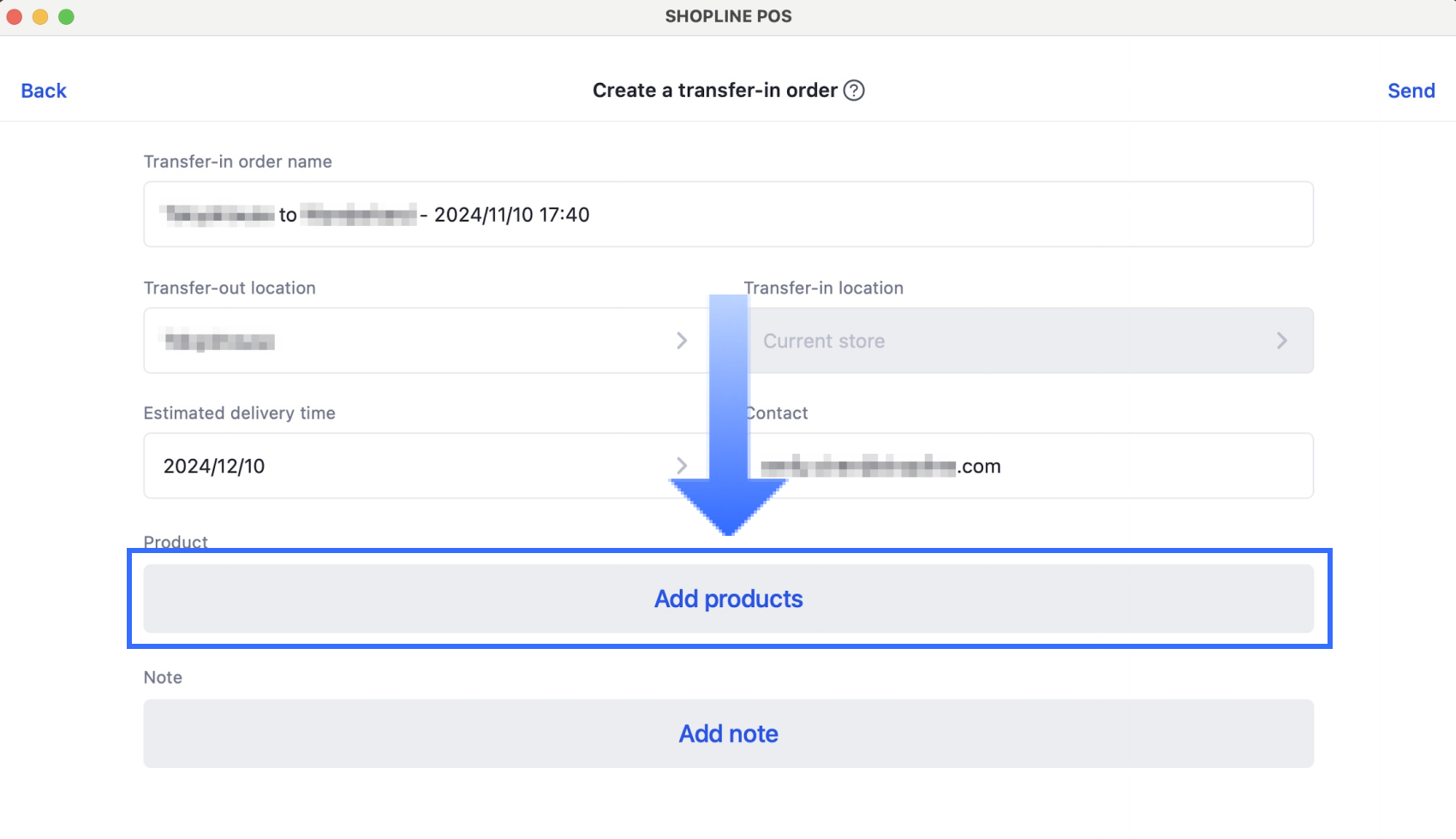
Task: Send the transfer-in order
Action: coord(1411,91)
